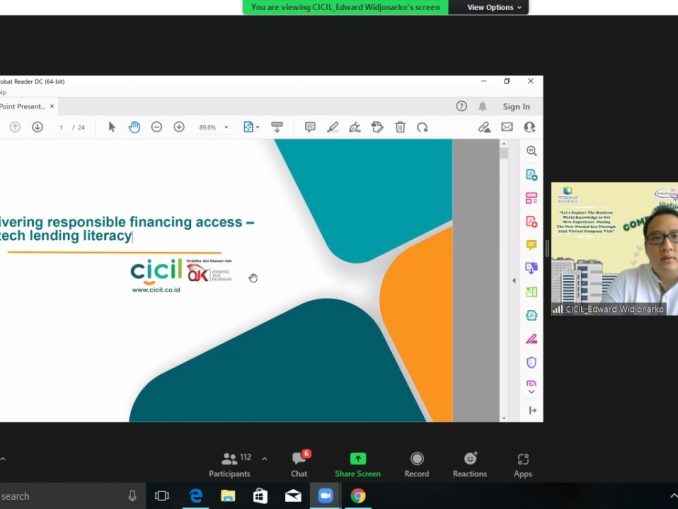This screenshot has width=678, height=509.
Task: Open Mail app from taskbar
Action: point(293,496)
